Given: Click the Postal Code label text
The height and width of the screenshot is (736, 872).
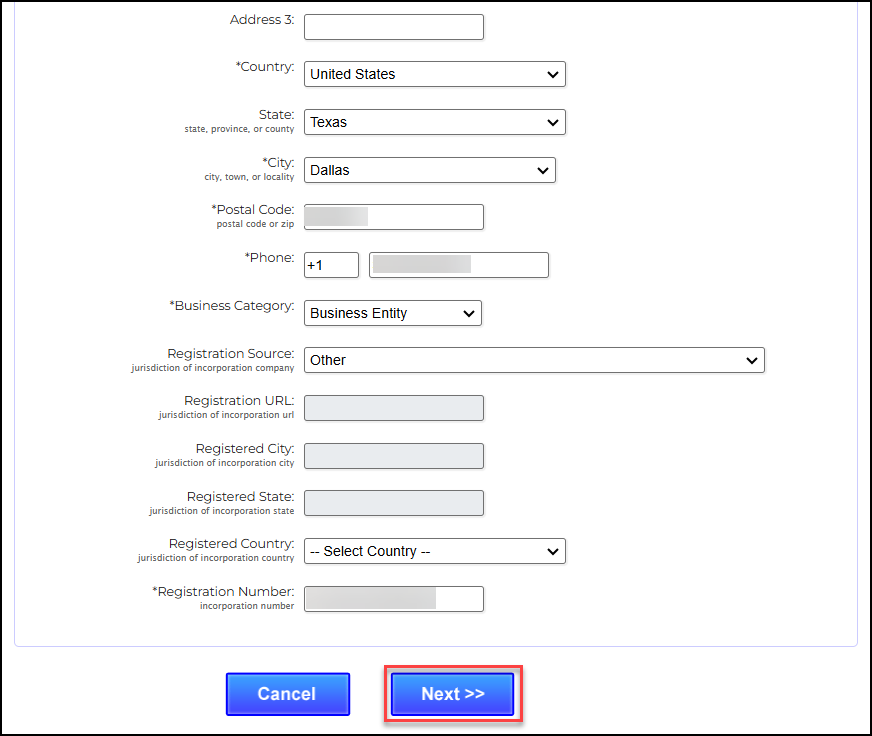Looking at the screenshot, I should tap(255, 210).
